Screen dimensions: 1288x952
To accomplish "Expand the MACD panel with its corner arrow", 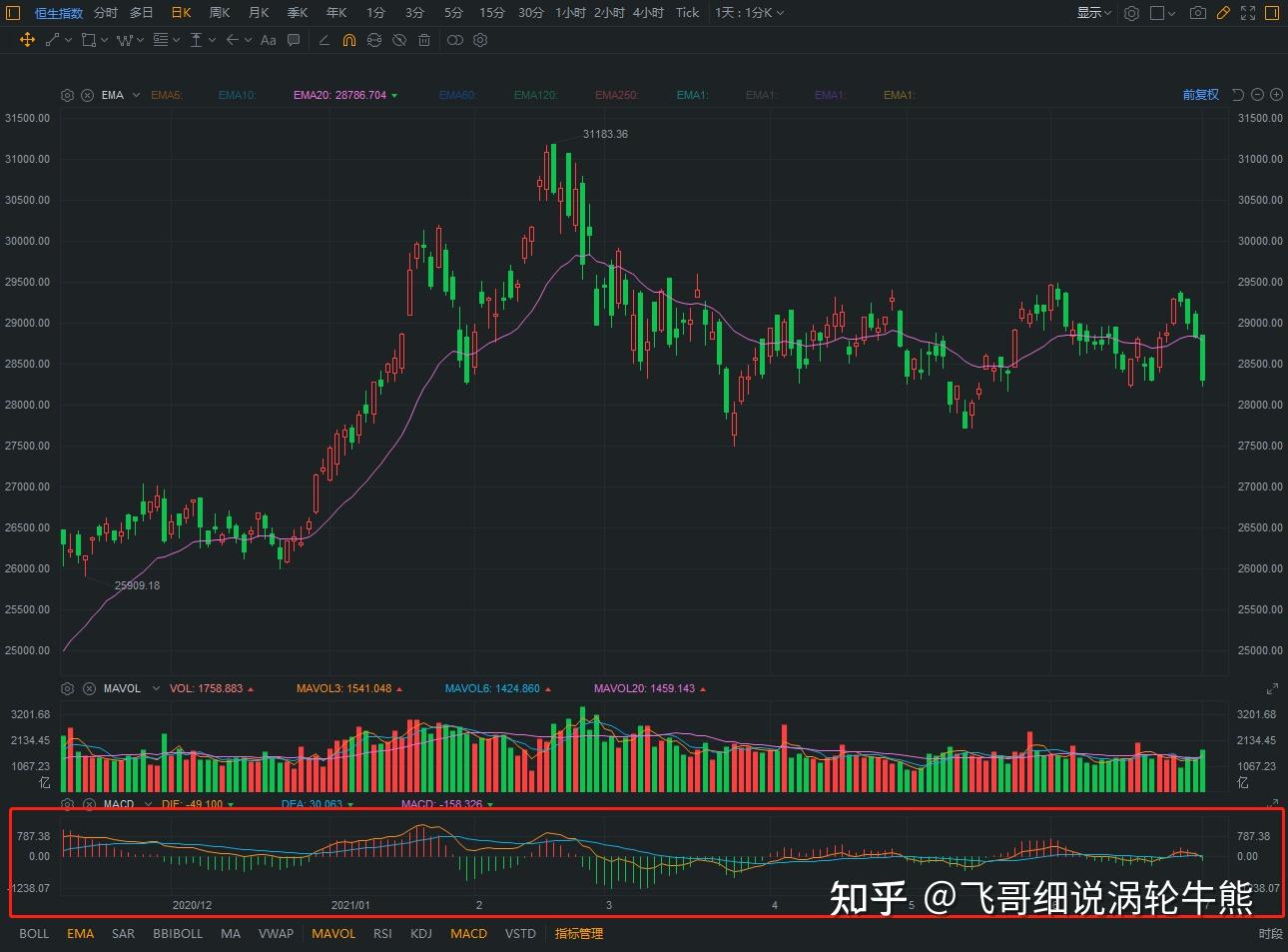I will (1273, 800).
